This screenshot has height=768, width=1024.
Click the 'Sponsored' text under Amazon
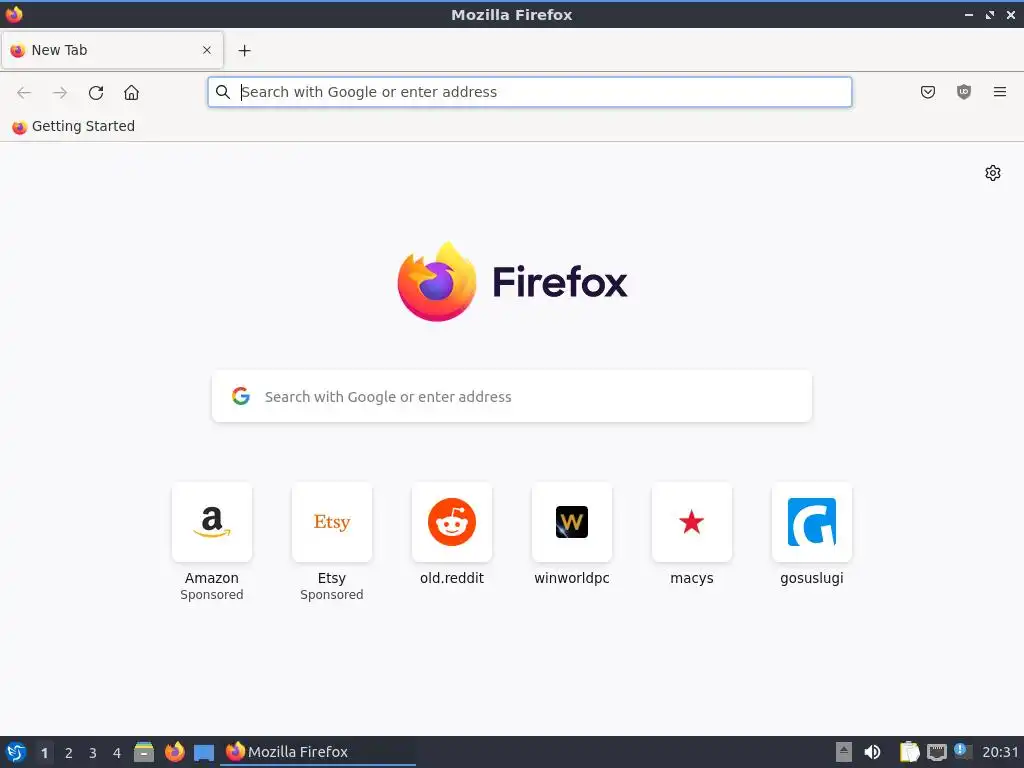[x=212, y=595]
